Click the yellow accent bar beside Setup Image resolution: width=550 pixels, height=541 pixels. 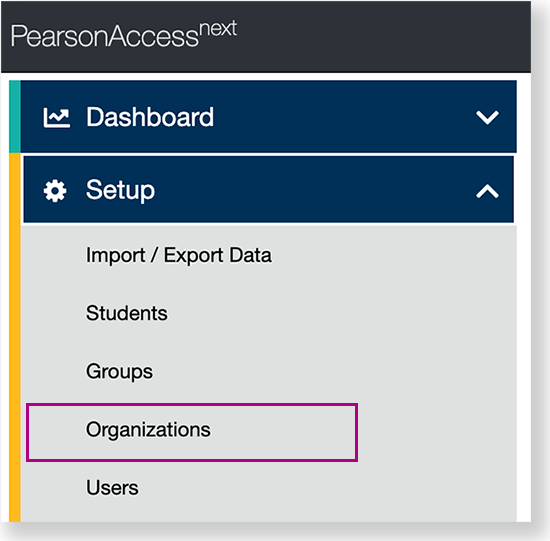point(15,338)
